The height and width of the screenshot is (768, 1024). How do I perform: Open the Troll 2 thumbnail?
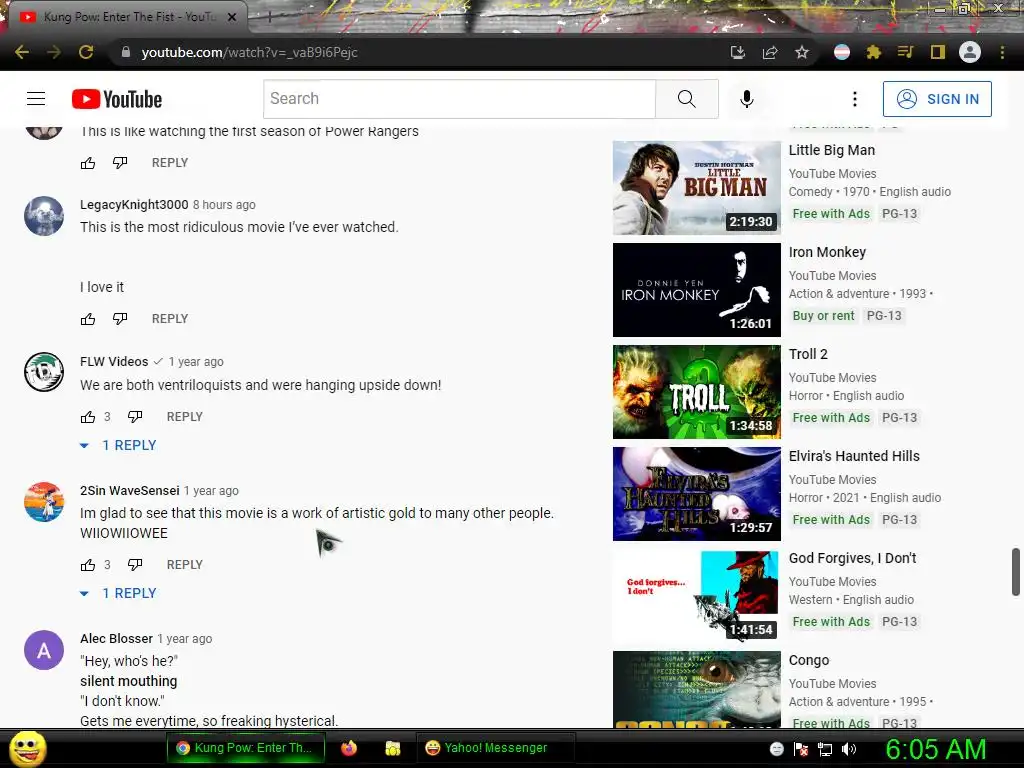point(697,392)
